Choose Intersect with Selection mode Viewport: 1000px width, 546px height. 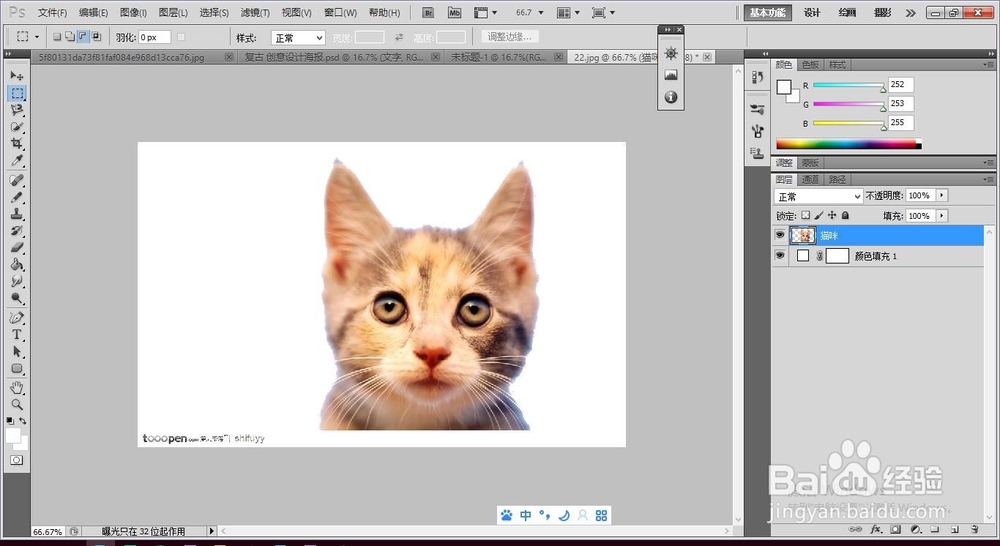pos(96,37)
